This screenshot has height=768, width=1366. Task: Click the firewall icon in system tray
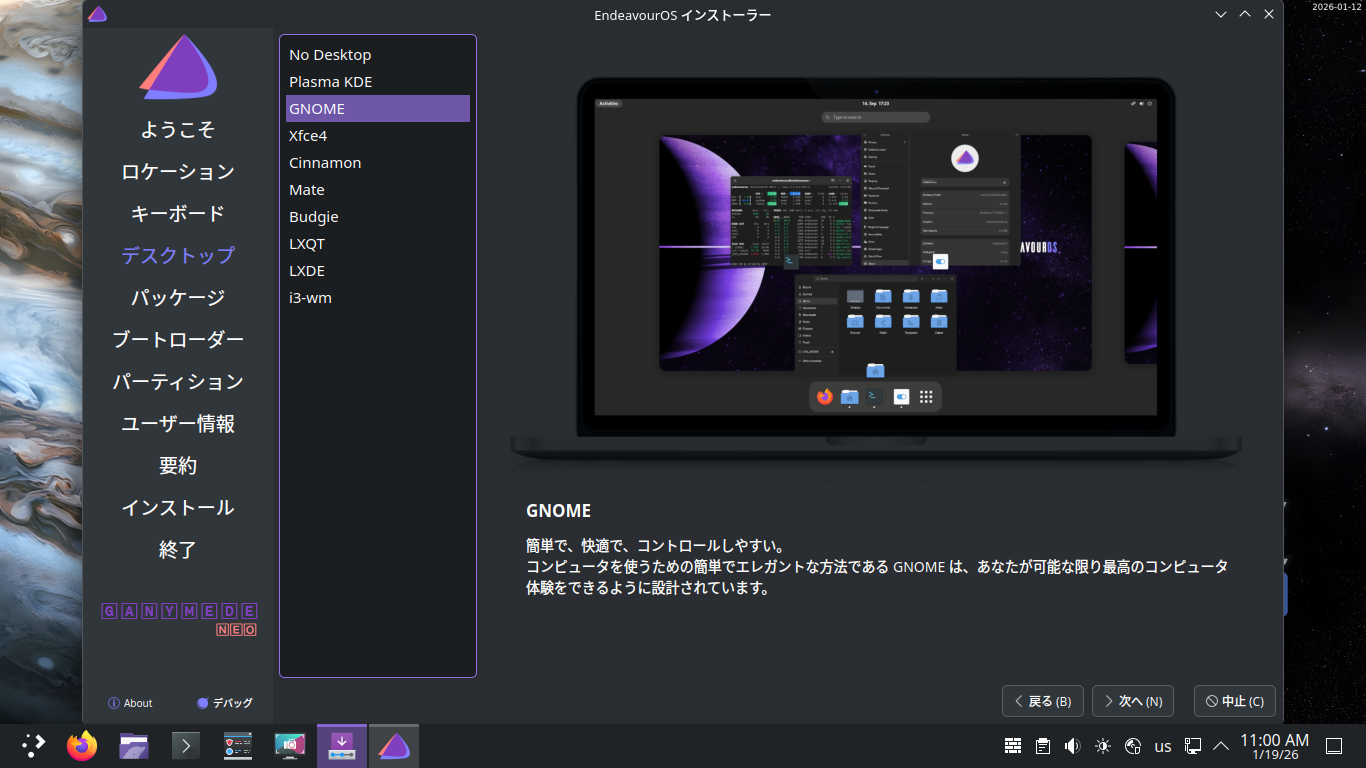(x=1013, y=746)
